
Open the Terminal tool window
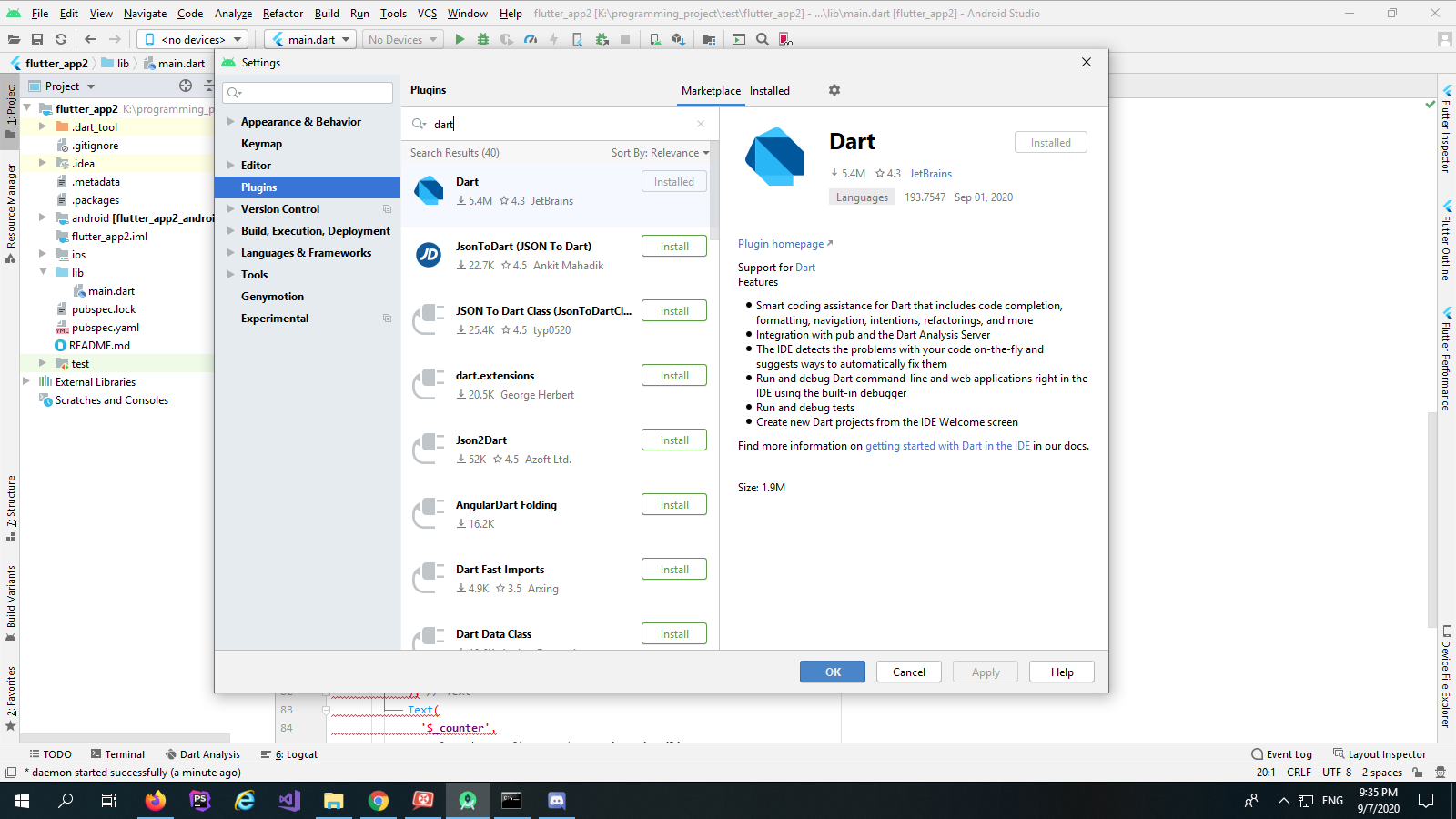pyautogui.click(x=117, y=754)
